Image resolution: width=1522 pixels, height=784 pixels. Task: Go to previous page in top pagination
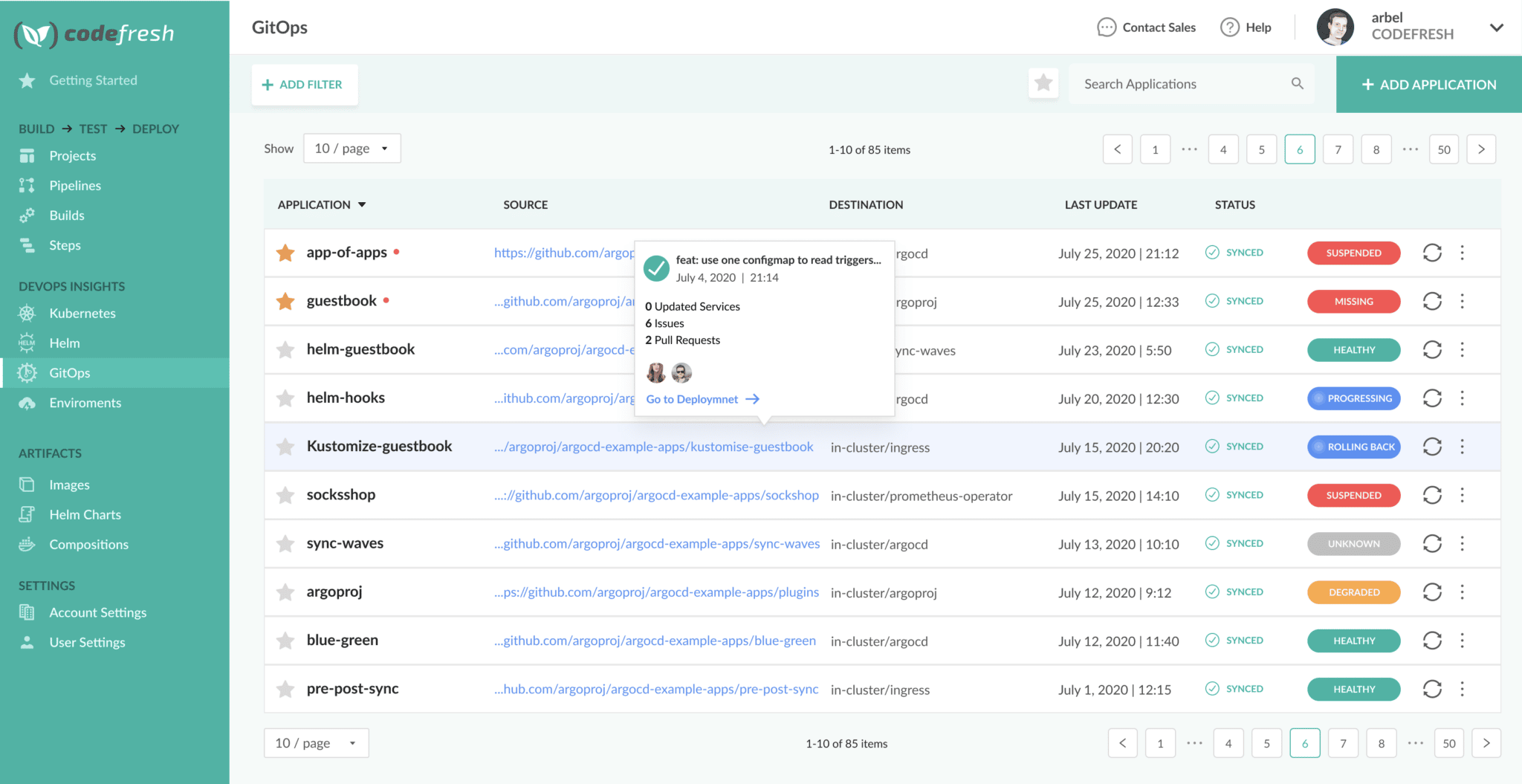tap(1118, 149)
